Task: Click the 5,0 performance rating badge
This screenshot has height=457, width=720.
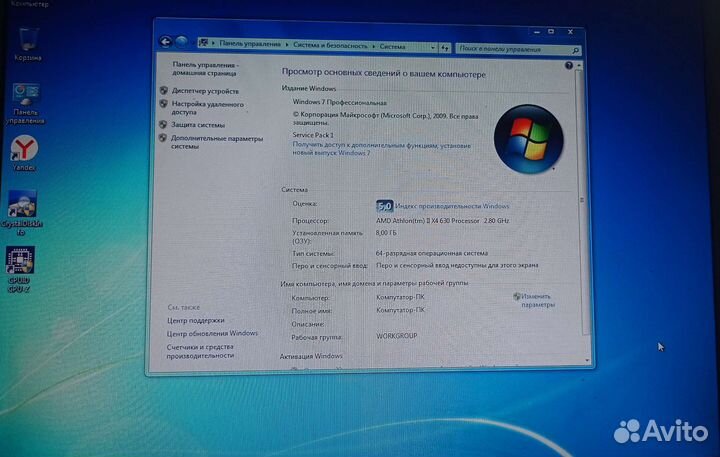Action: [x=384, y=206]
